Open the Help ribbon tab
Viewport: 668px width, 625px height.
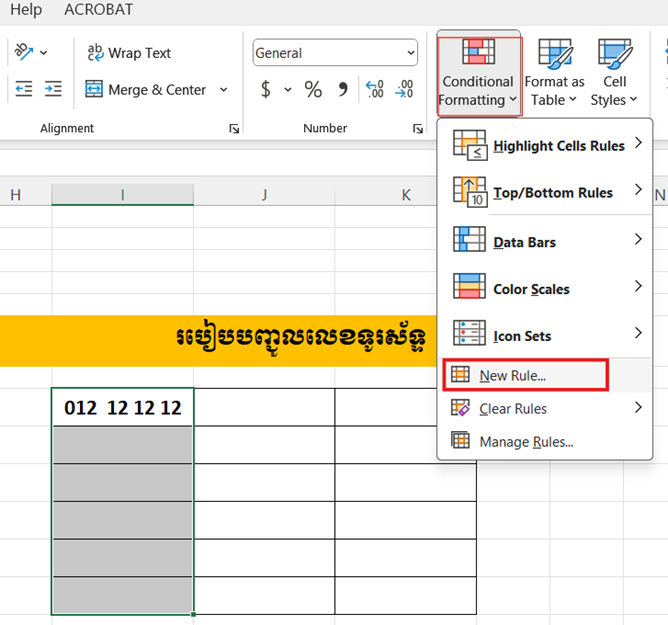[26, 9]
